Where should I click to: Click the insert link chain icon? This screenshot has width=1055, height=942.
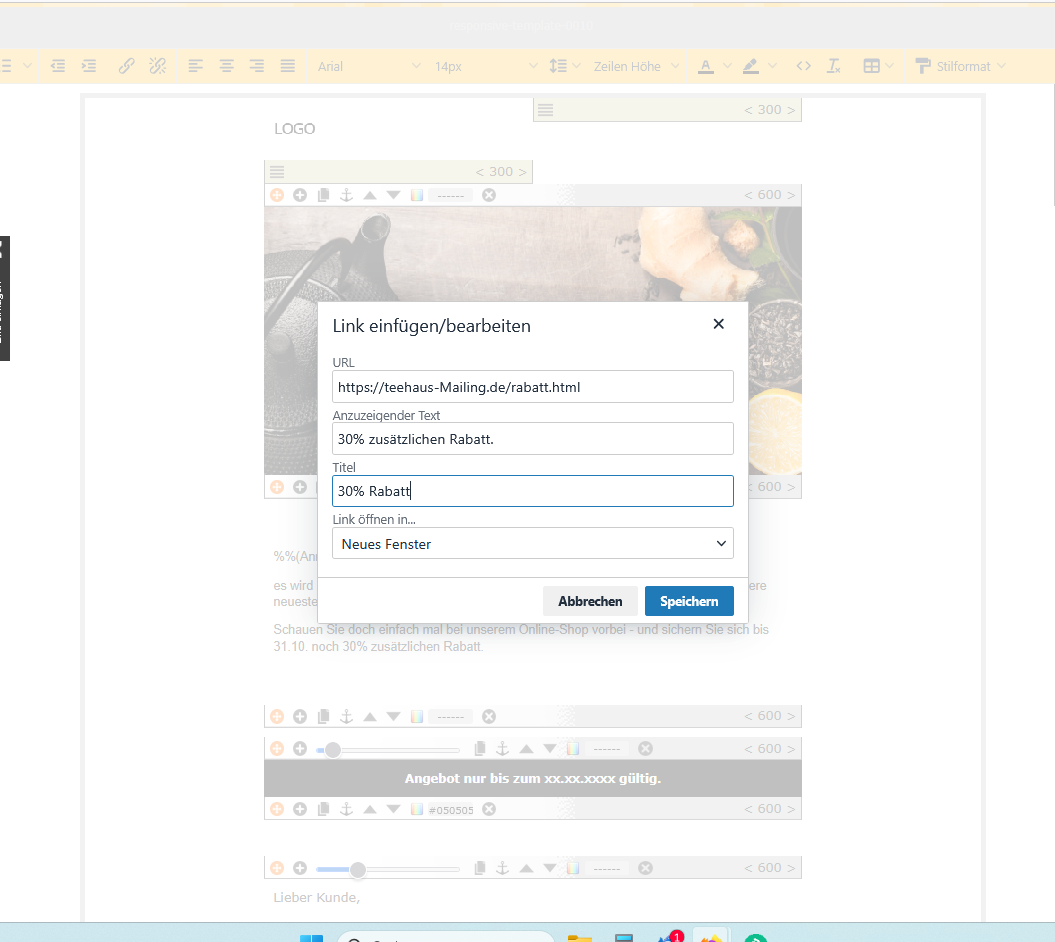point(126,66)
